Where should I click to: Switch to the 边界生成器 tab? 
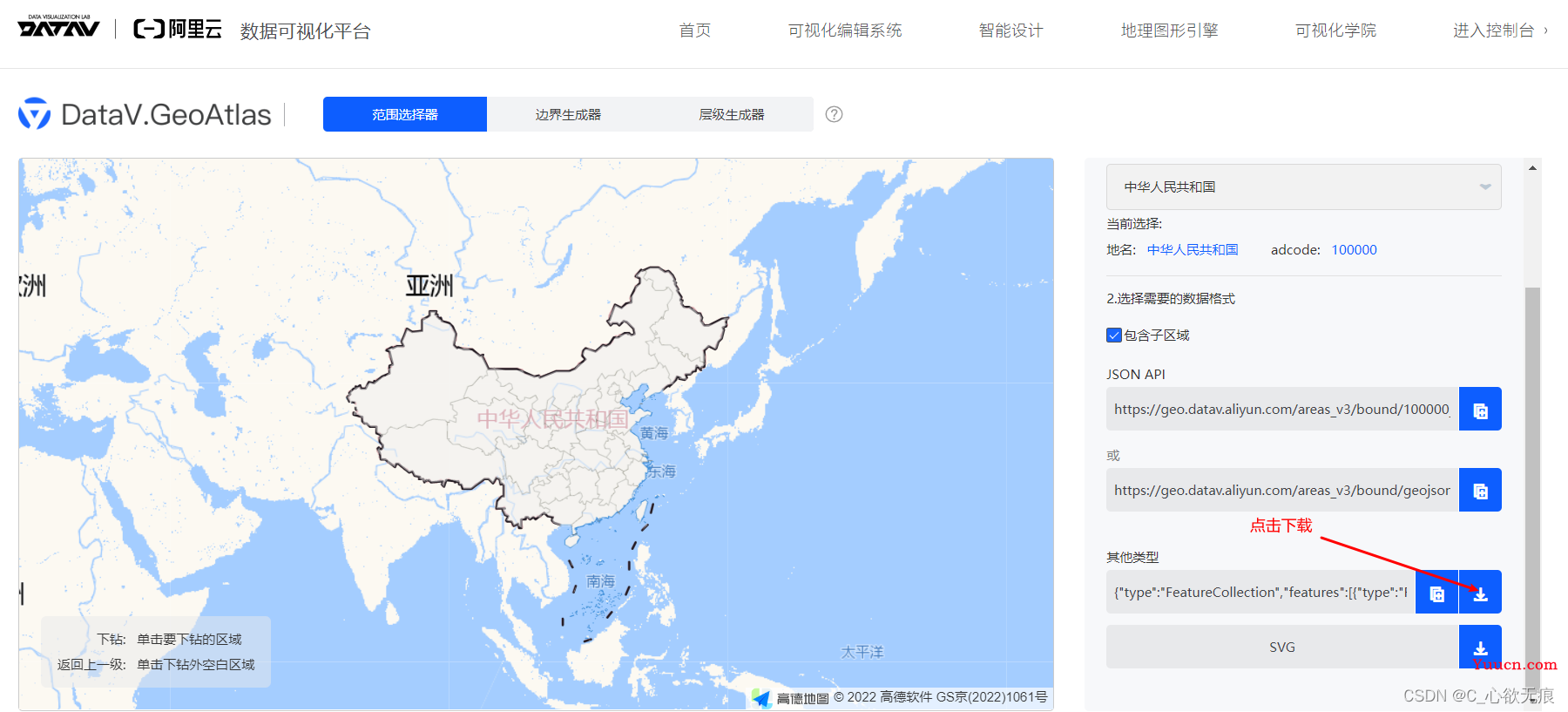(x=568, y=114)
